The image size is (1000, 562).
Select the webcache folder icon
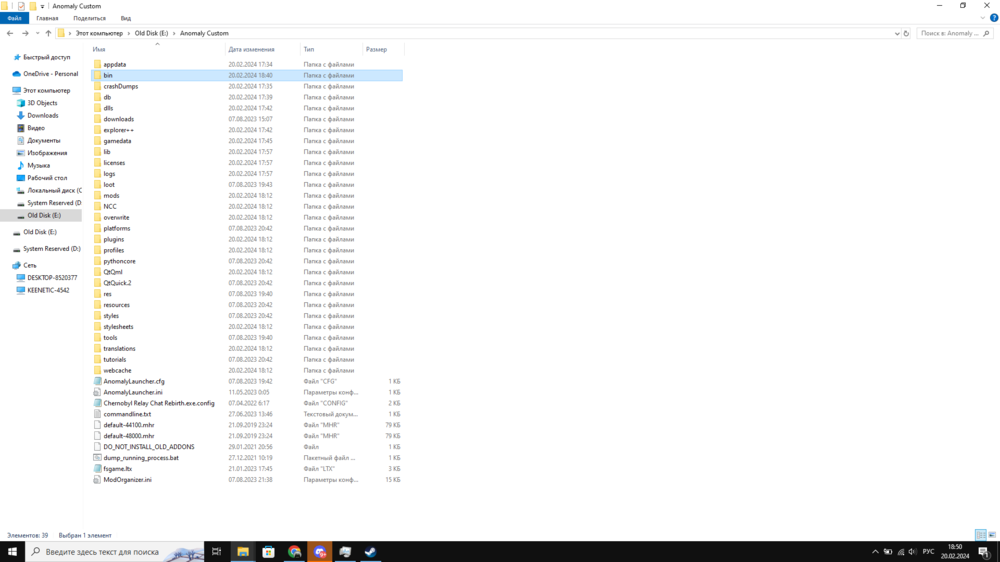[97, 371]
